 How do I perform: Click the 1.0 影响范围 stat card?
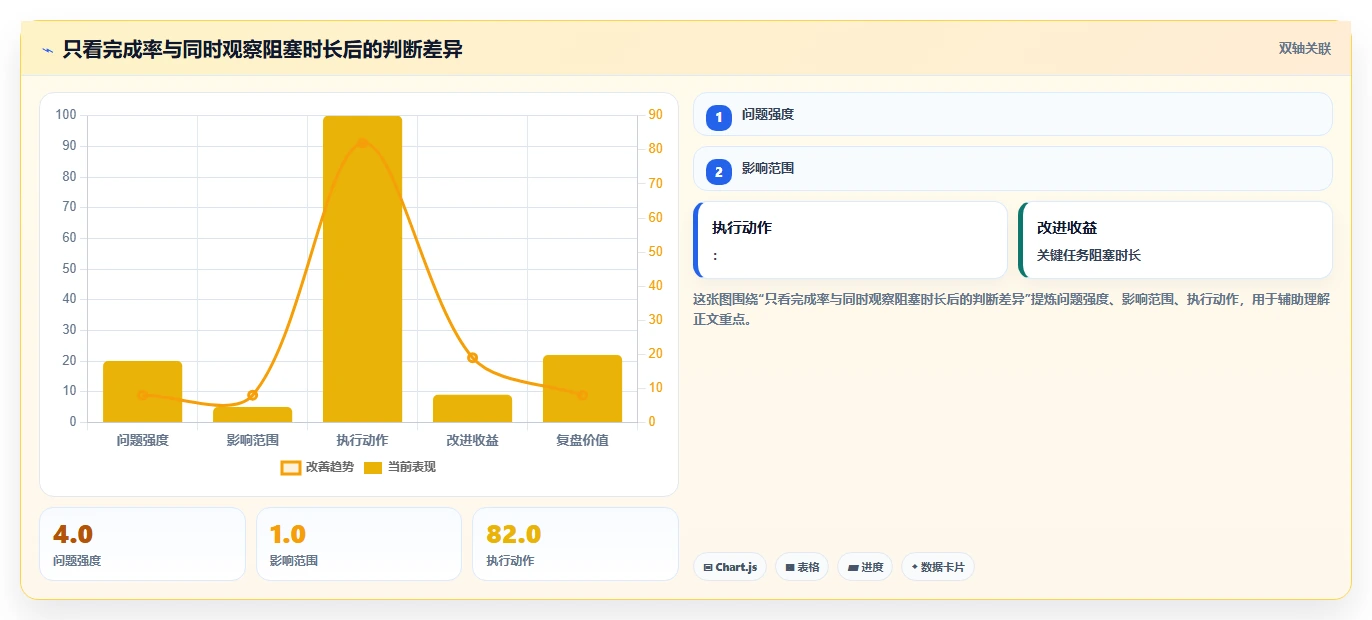(x=359, y=544)
